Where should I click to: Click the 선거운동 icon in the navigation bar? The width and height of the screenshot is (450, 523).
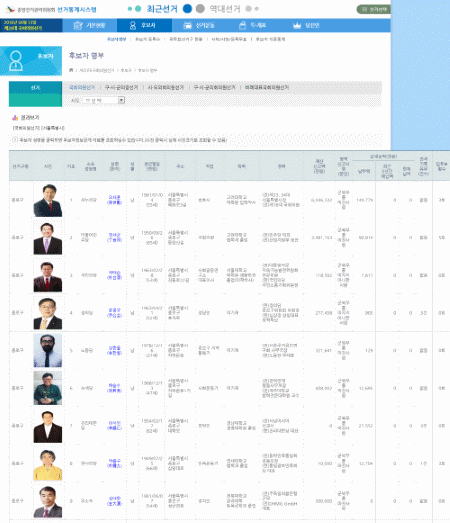pyautogui.click(x=188, y=25)
